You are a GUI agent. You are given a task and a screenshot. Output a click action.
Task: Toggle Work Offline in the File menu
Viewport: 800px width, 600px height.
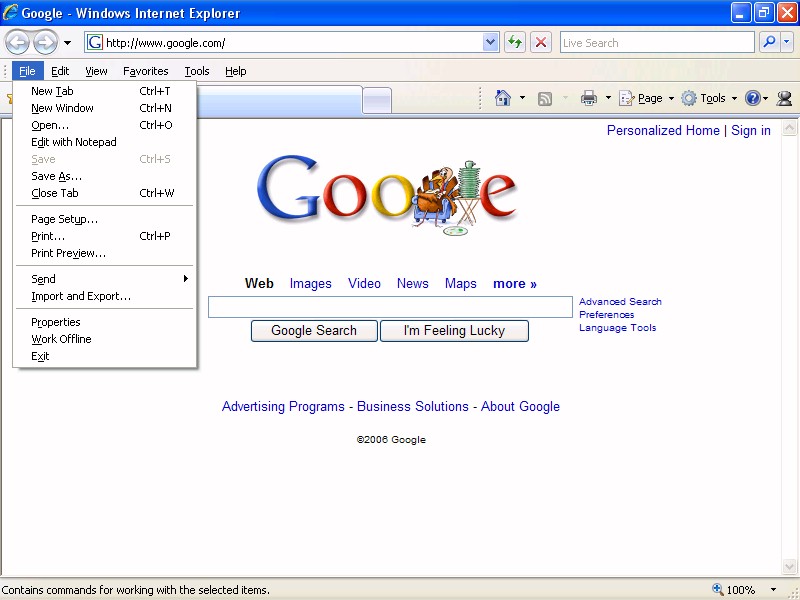click(x=61, y=339)
